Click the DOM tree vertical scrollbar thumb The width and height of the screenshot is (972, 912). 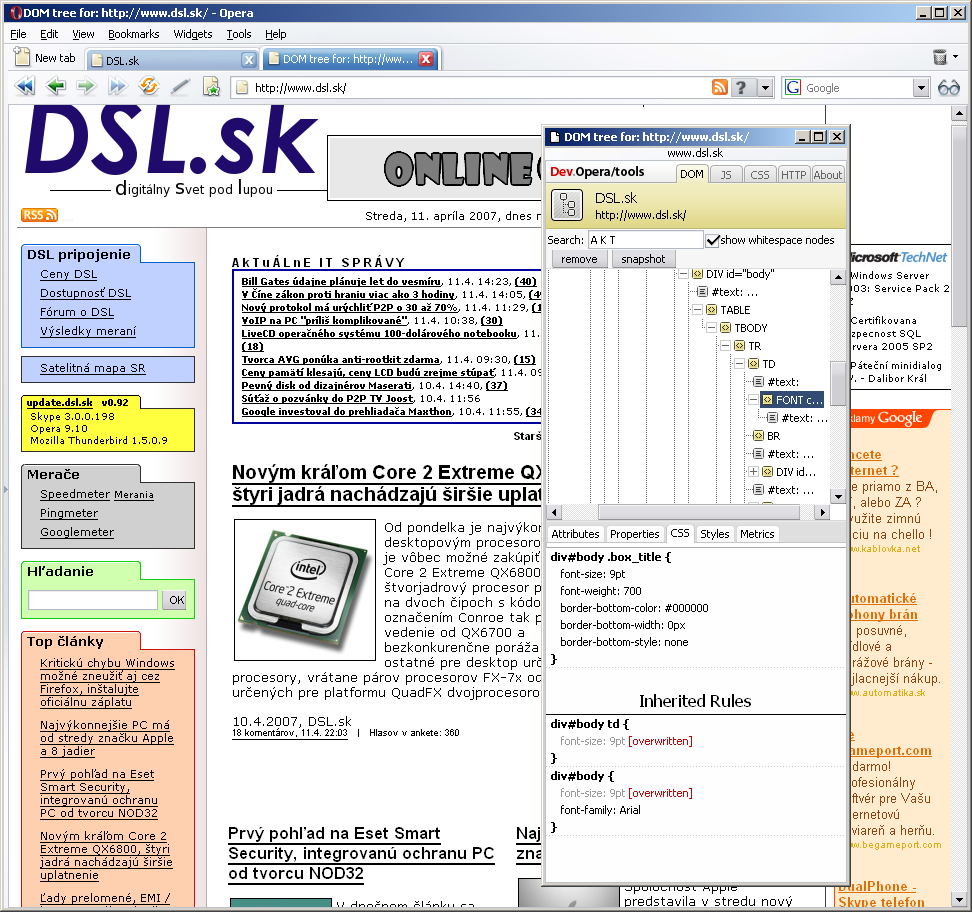tap(838, 383)
